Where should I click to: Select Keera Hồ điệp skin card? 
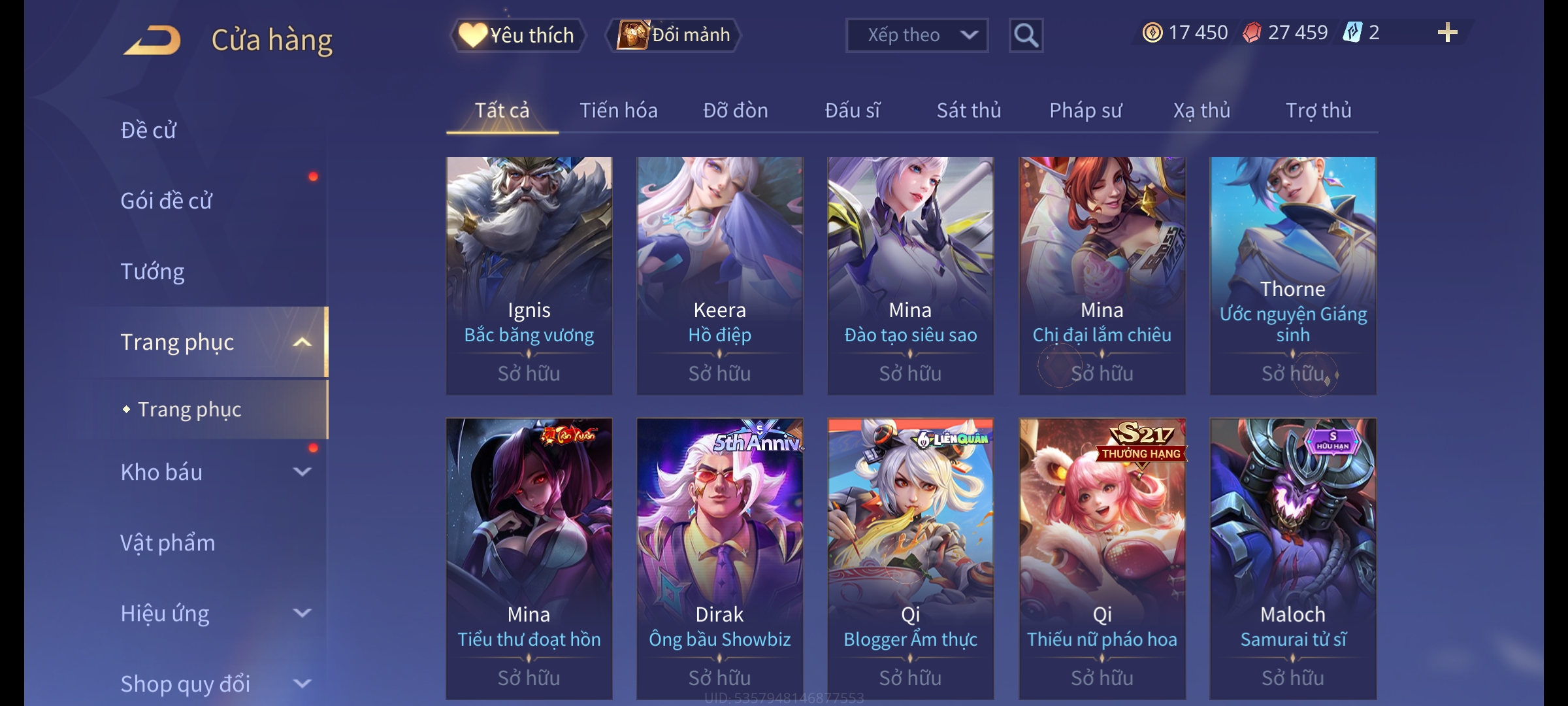point(719,275)
